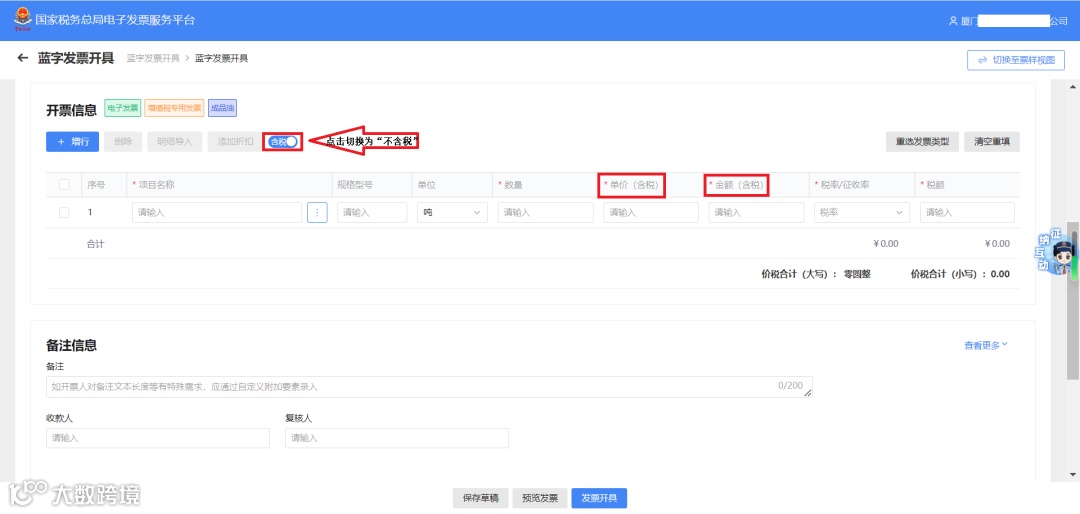
Task: Click the 价税合计（小写） total value
Action: pyautogui.click(x=1000, y=274)
